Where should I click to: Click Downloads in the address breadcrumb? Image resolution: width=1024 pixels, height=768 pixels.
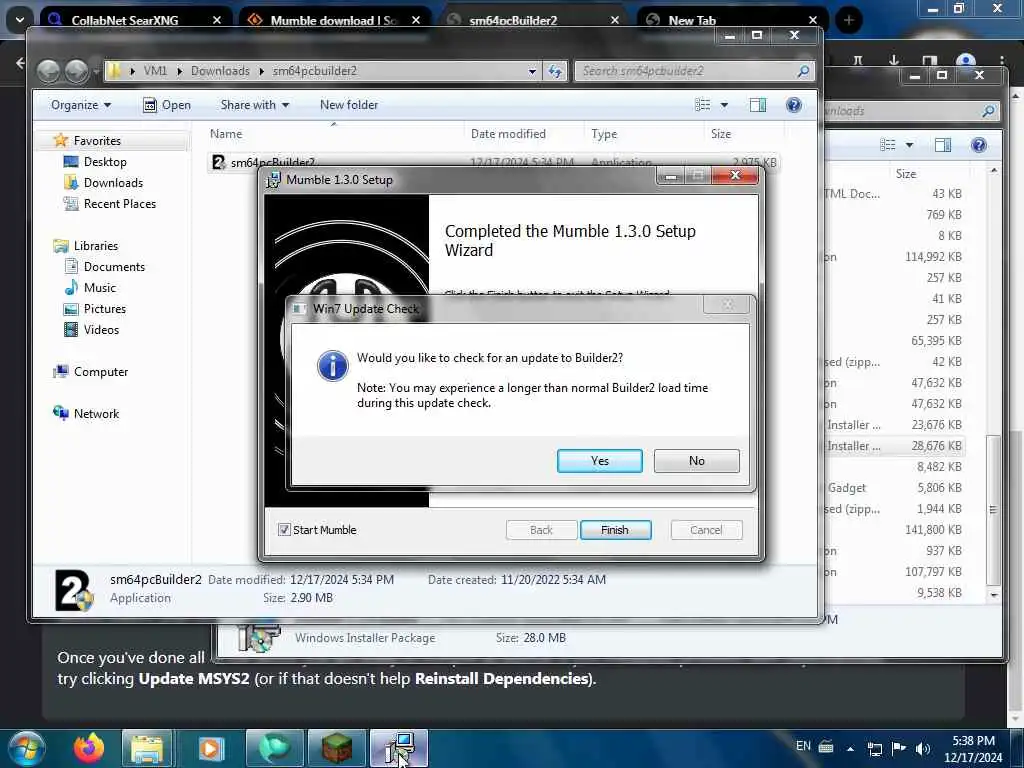click(220, 71)
